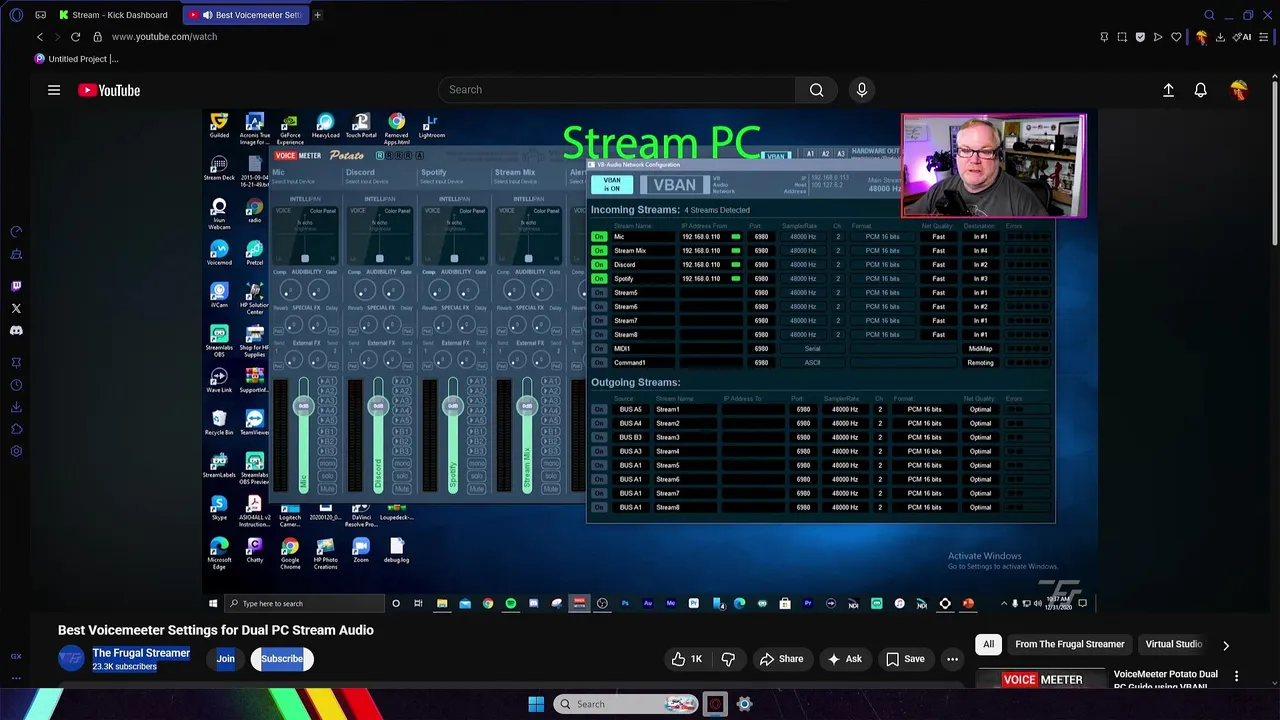The height and width of the screenshot is (720, 1280).
Task: Open GX Control in the sidebar
Action: pos(16,232)
